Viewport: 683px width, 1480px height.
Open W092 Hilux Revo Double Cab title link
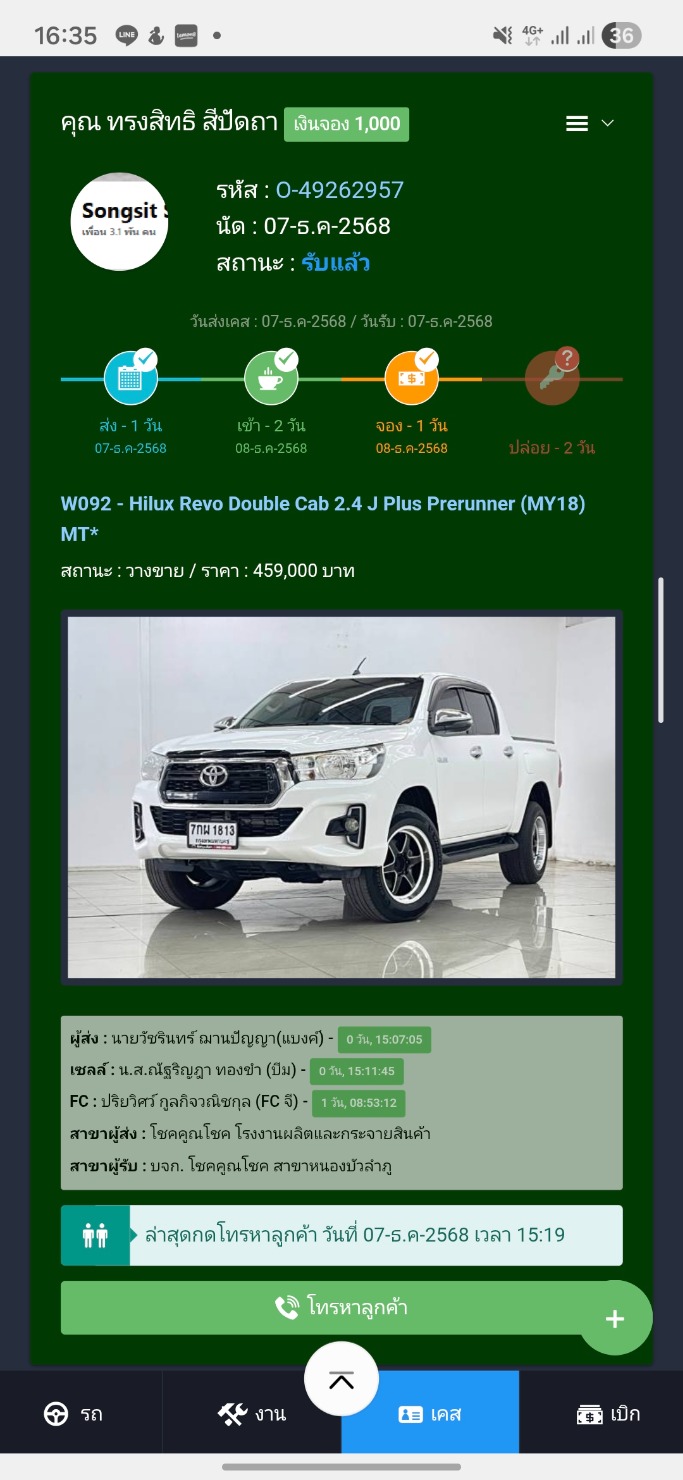(x=323, y=519)
